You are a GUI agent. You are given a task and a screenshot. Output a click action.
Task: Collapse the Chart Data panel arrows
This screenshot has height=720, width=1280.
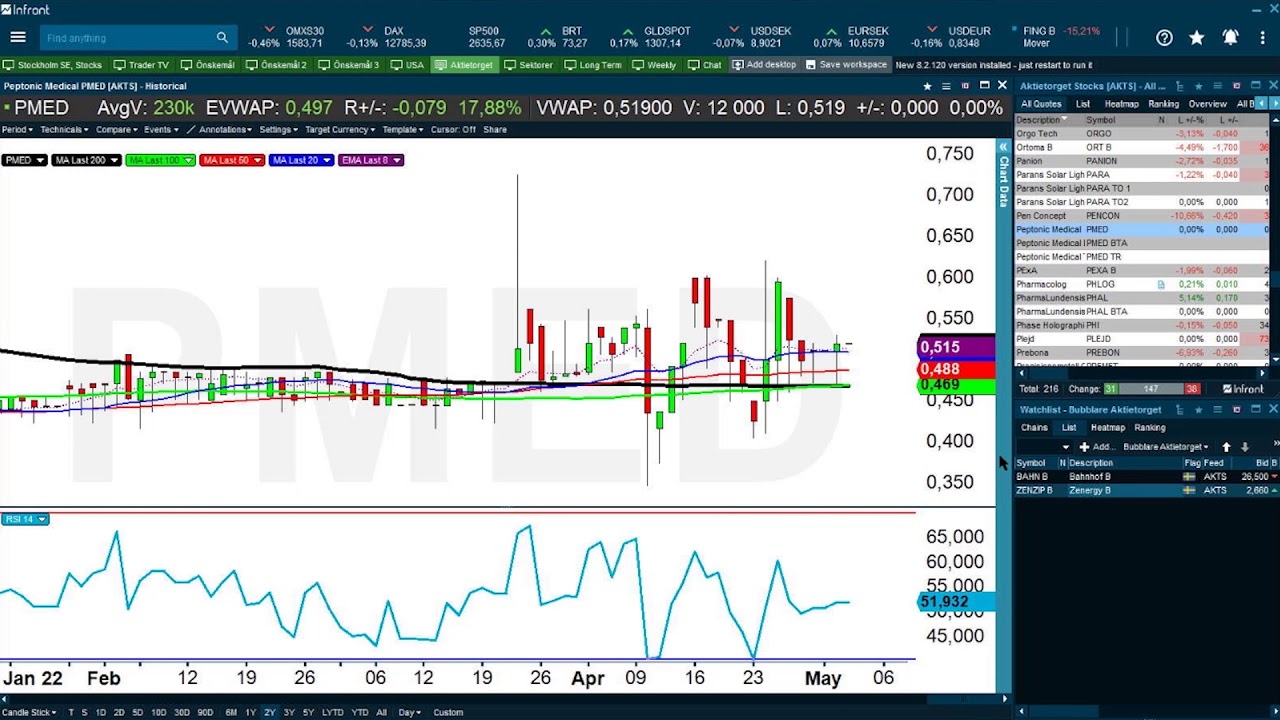point(1003,147)
